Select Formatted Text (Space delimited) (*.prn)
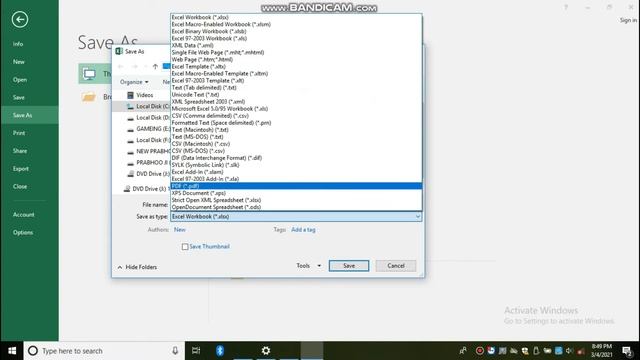The height and width of the screenshot is (360, 640). pyautogui.click(x=296, y=122)
